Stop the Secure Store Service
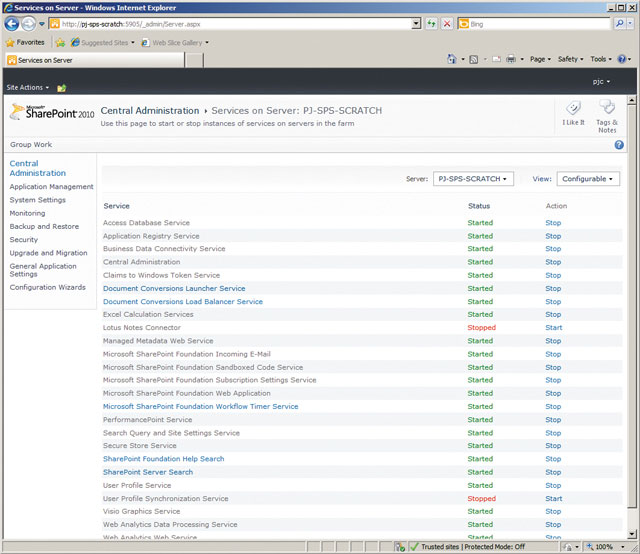The image size is (640, 554). pos(553,446)
